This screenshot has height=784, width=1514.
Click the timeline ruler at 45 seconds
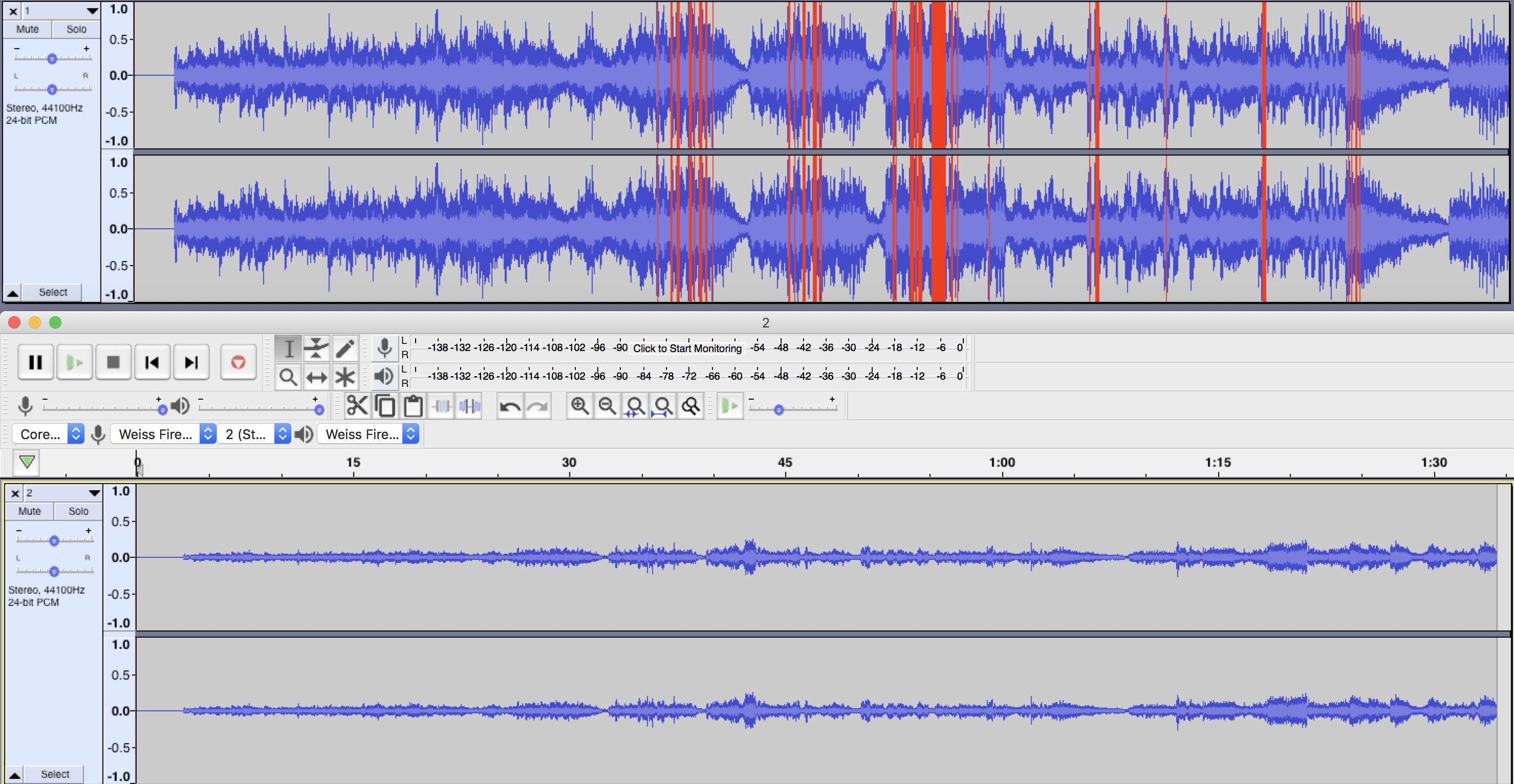[785, 463]
